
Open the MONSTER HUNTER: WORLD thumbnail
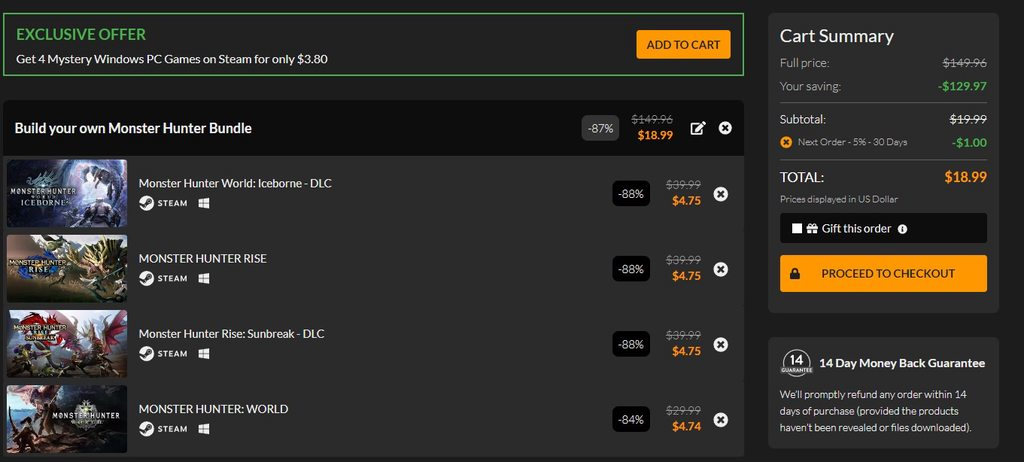67,419
